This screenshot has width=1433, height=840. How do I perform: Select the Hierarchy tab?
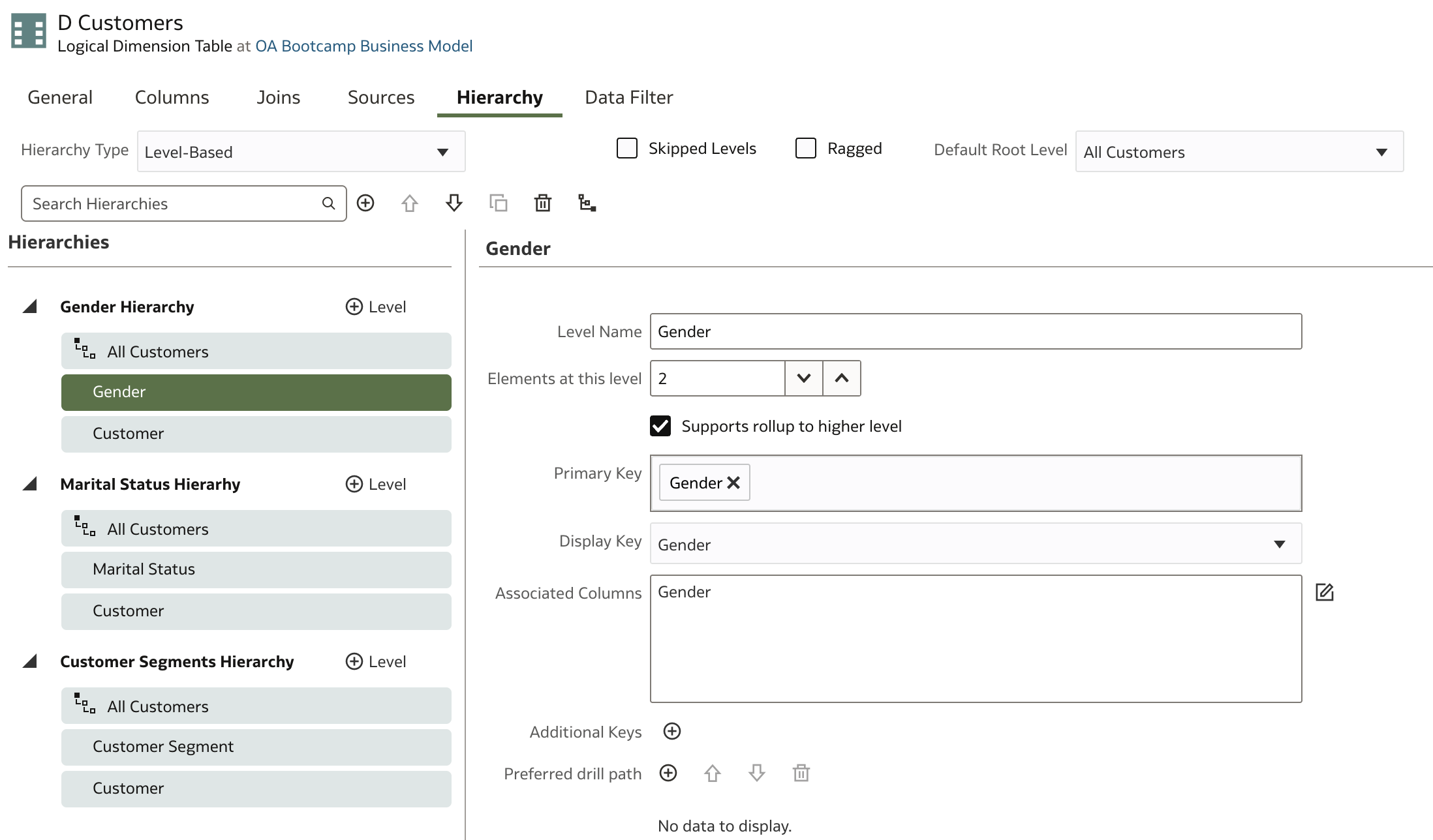coord(500,97)
